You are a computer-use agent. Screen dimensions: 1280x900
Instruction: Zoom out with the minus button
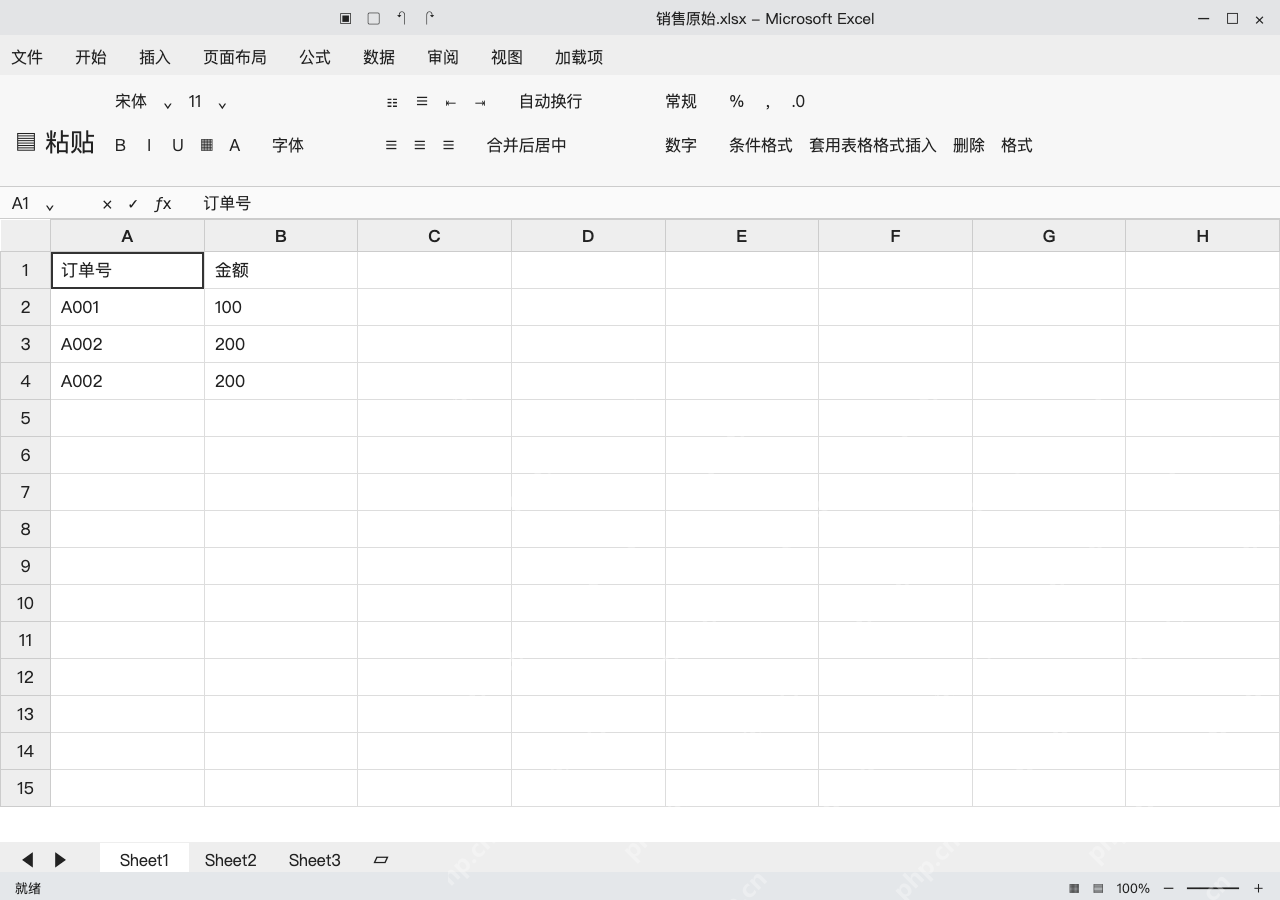1168,888
